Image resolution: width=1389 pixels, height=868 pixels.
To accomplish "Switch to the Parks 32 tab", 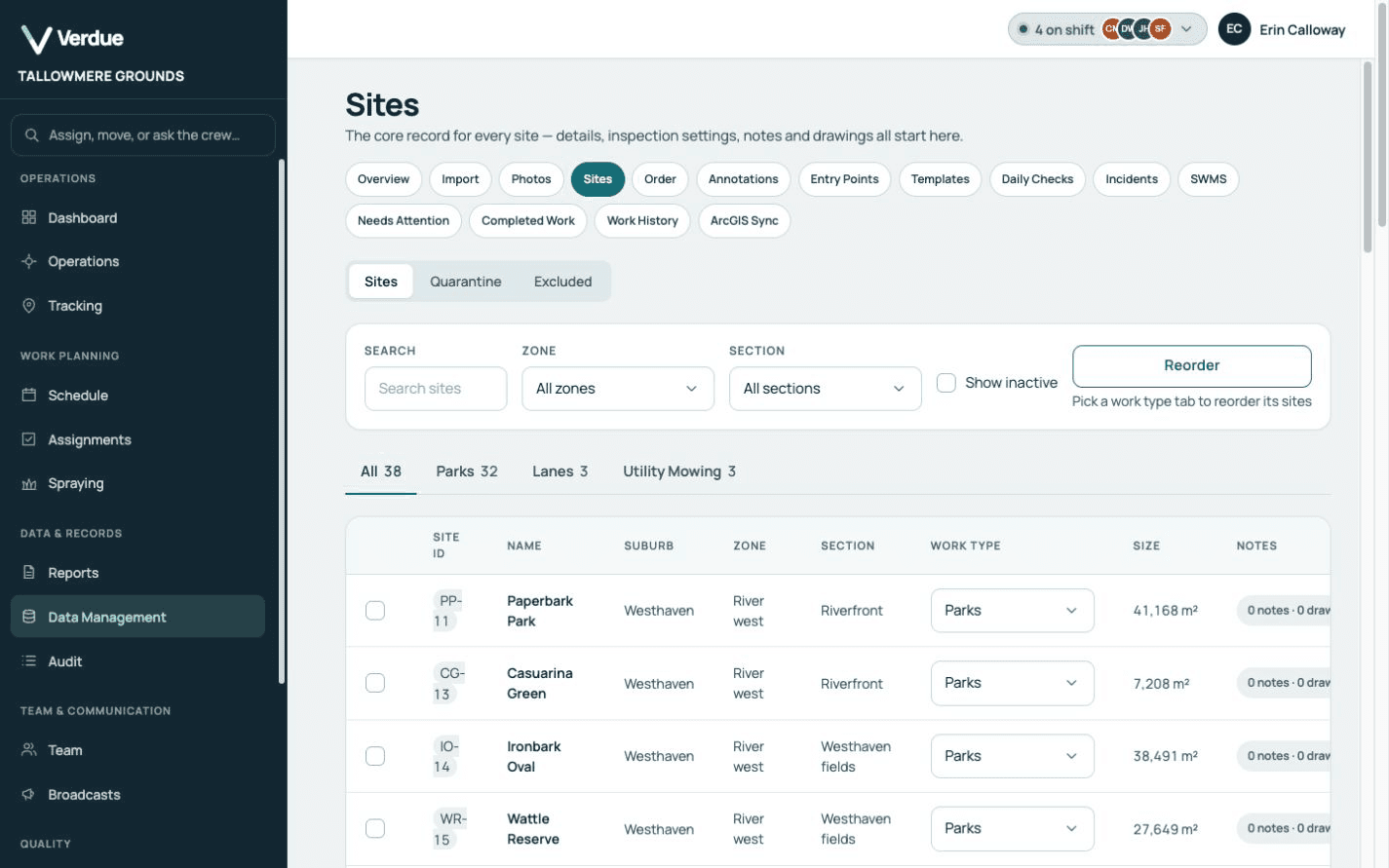I will pos(467,472).
